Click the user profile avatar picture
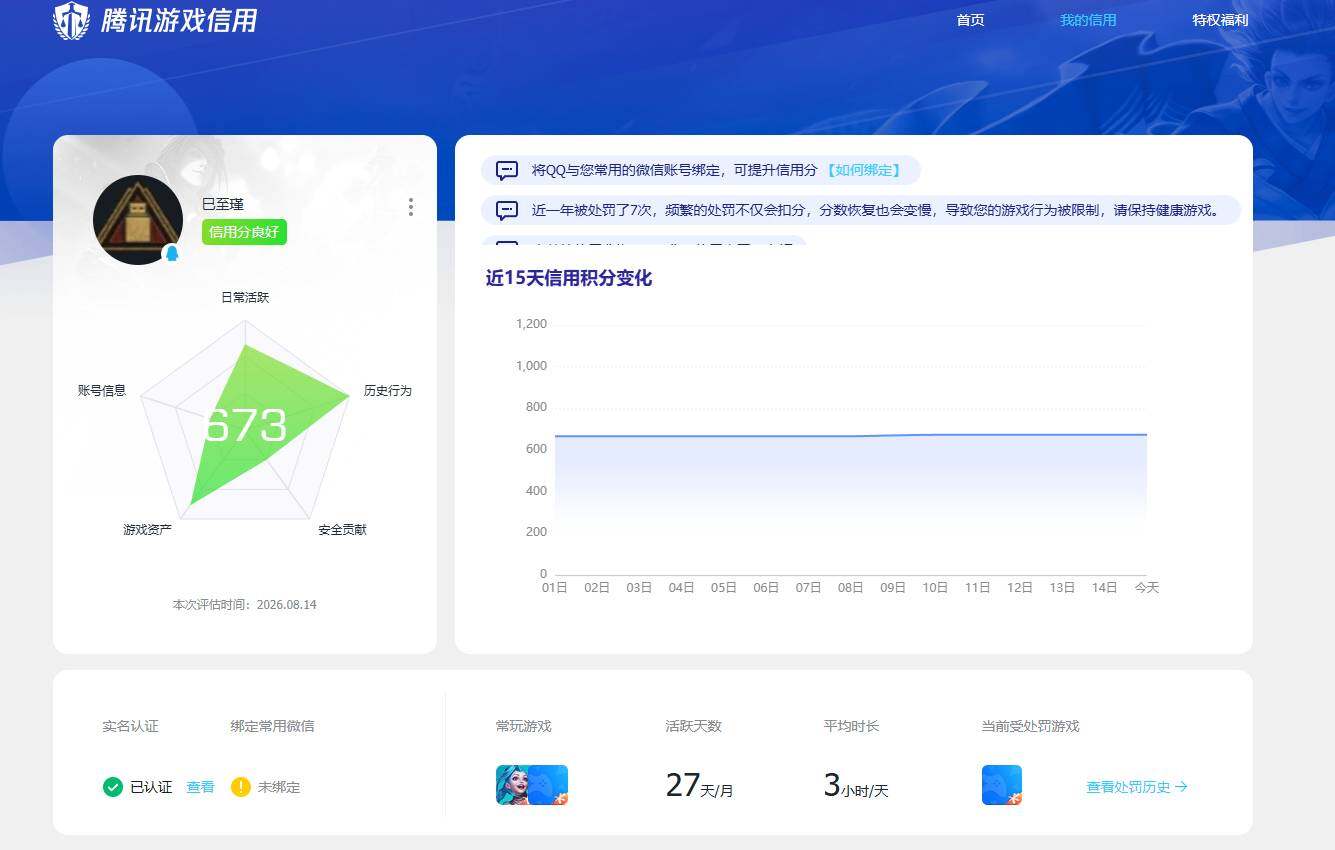This screenshot has height=850, width=1335. (138, 220)
